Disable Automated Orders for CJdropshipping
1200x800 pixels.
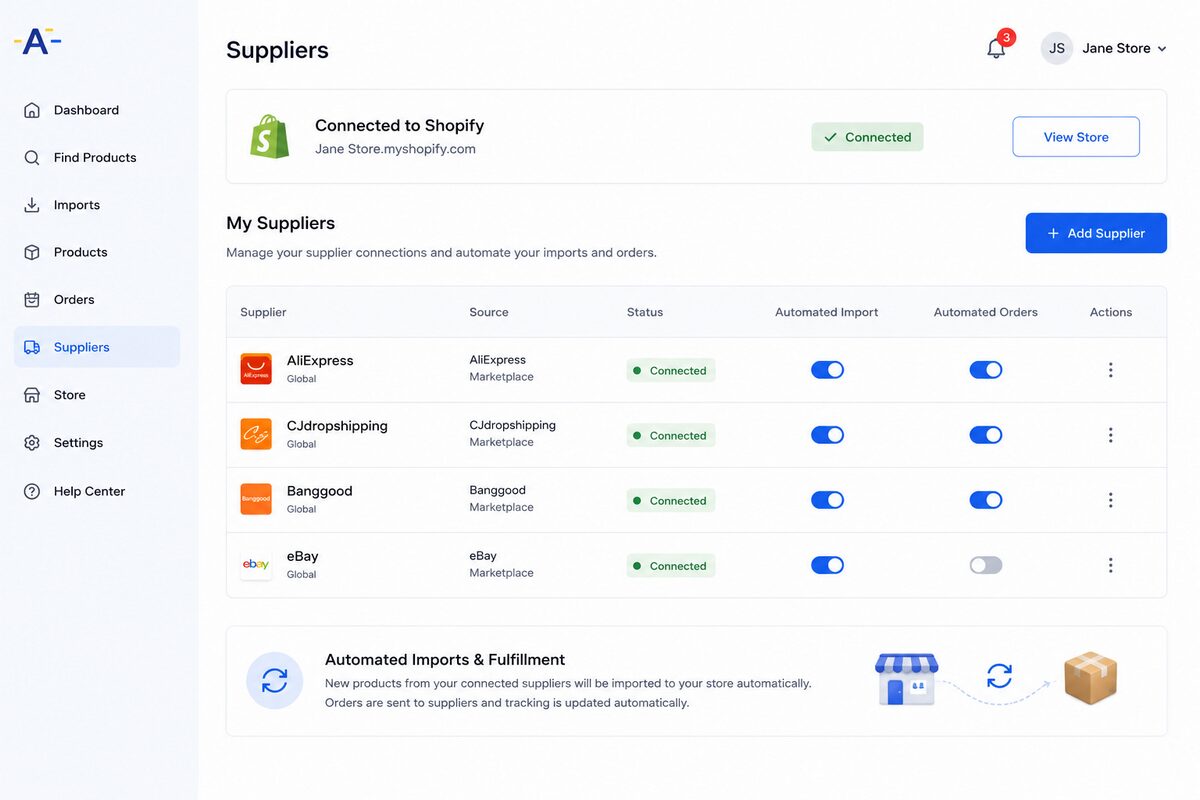pos(985,435)
